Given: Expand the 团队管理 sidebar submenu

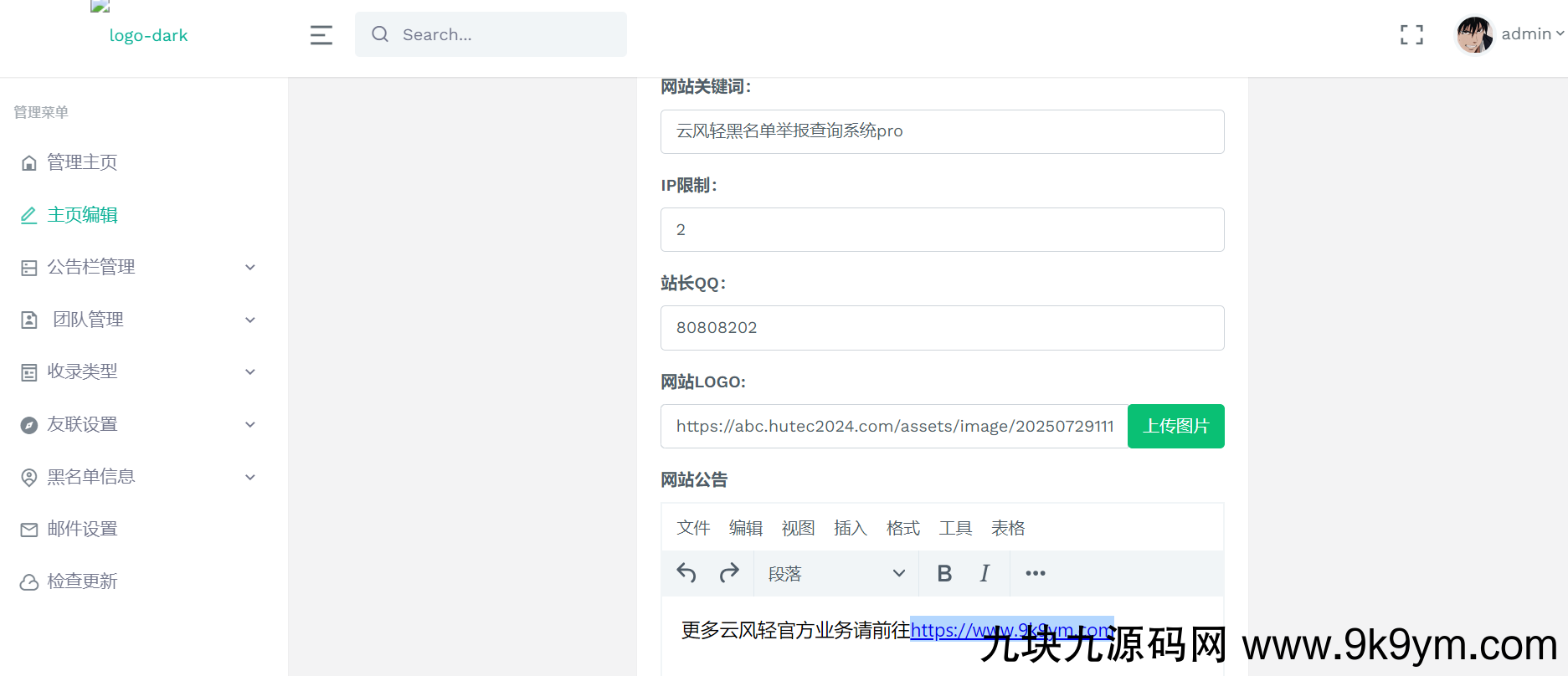Looking at the screenshot, I should click(x=138, y=320).
